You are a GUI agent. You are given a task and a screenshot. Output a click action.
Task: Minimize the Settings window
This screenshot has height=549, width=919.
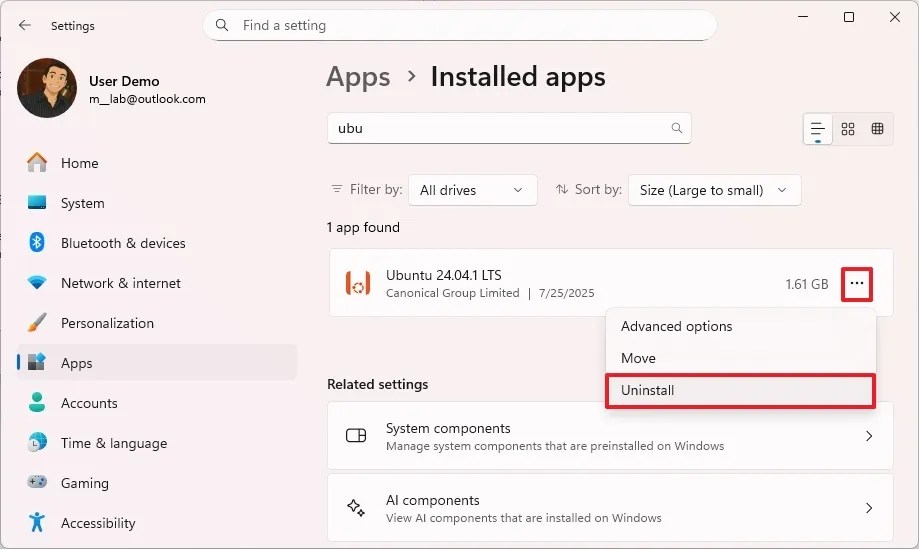click(803, 17)
